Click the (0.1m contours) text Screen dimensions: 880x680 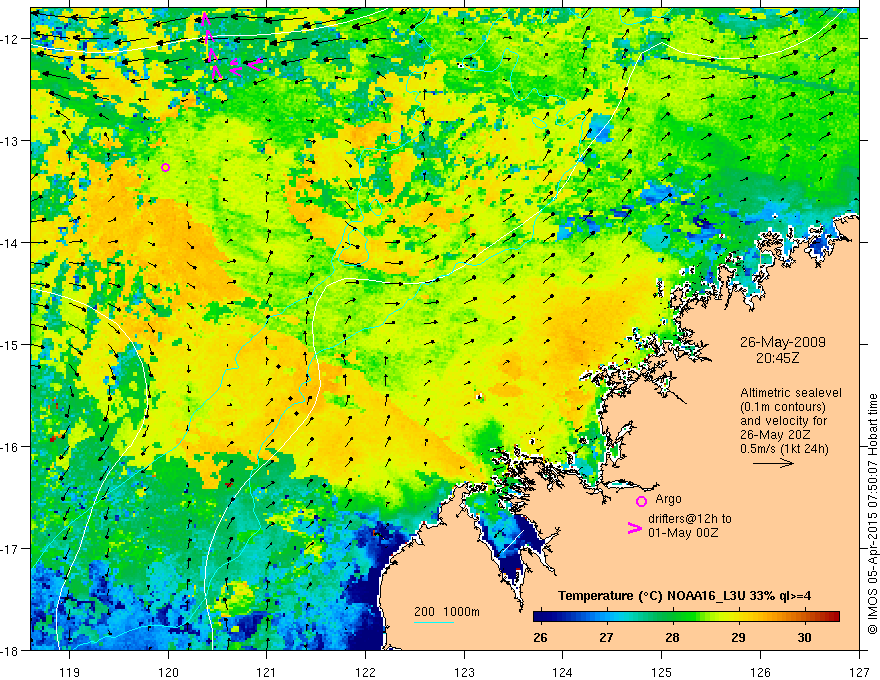783,407
